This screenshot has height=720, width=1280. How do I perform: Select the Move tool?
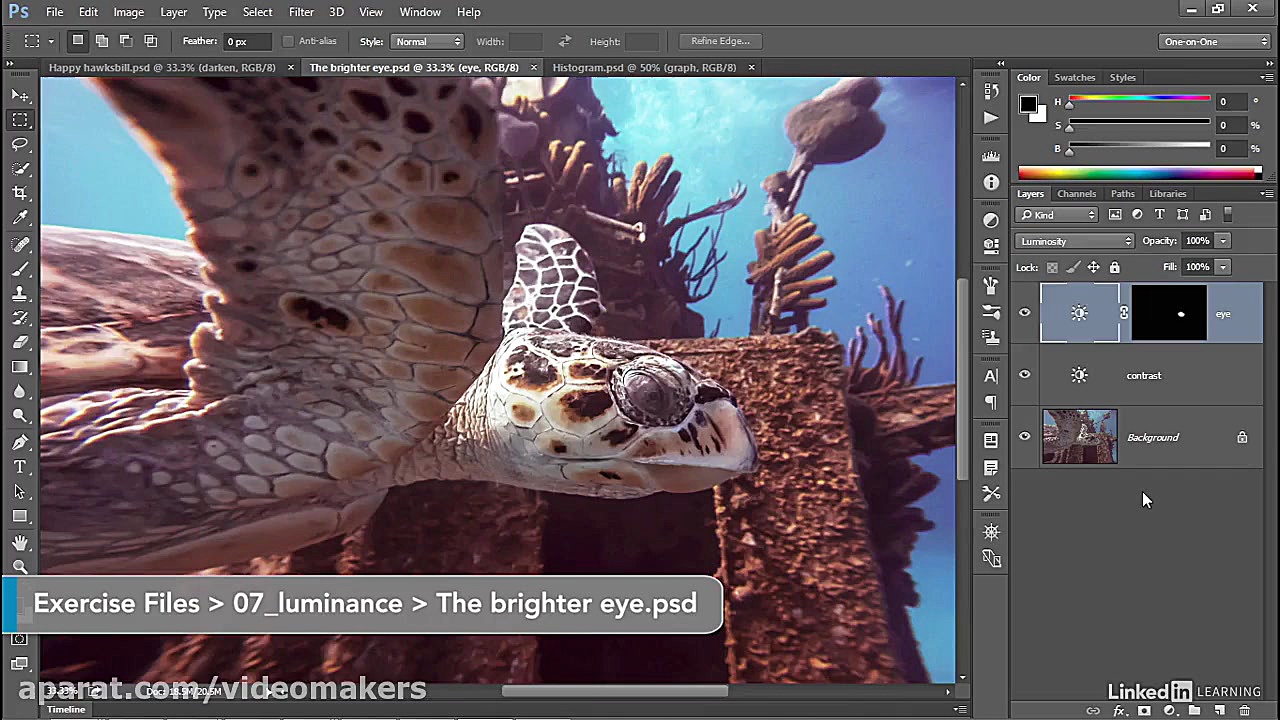click(20, 95)
